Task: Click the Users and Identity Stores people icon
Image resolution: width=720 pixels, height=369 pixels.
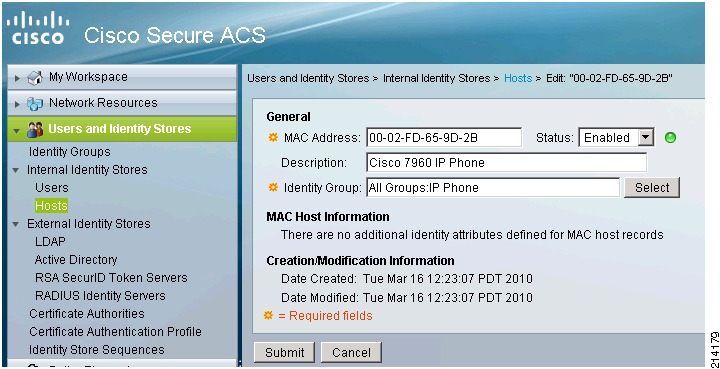Action: (35, 129)
